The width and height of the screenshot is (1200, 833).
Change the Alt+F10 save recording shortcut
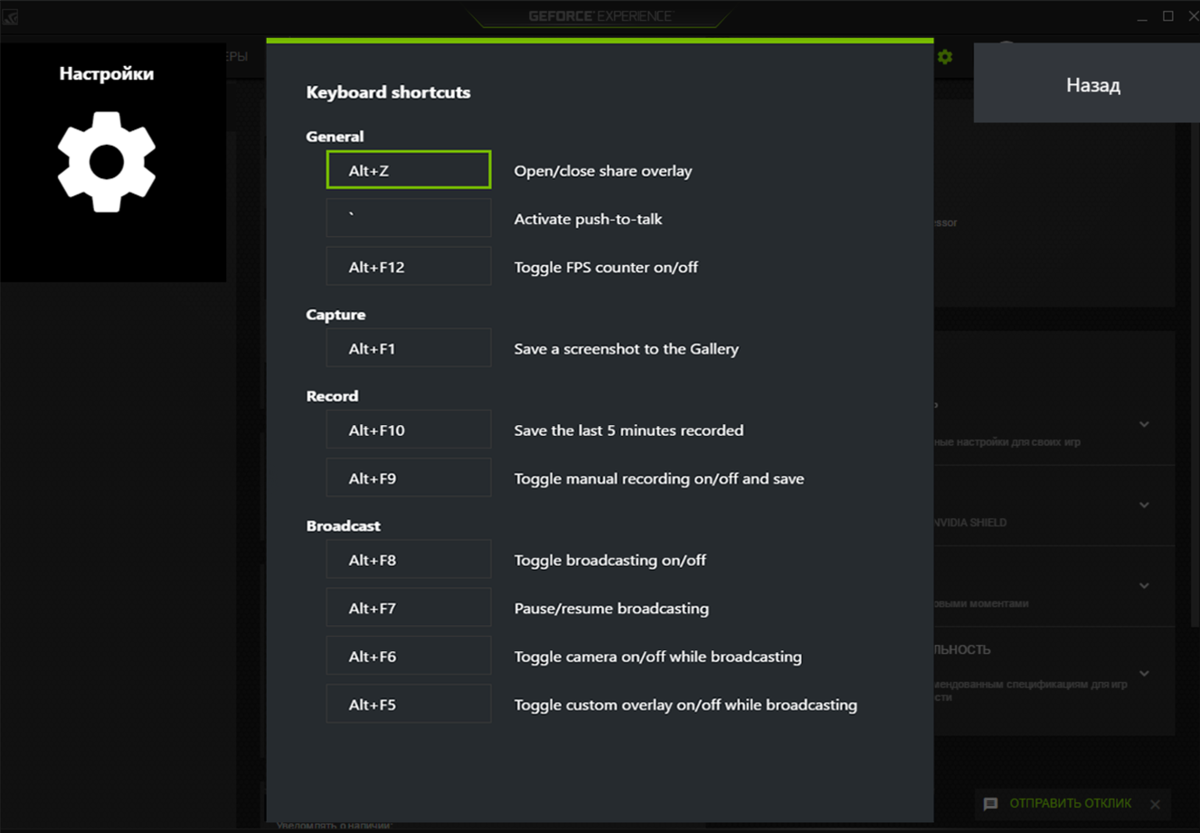click(408, 430)
